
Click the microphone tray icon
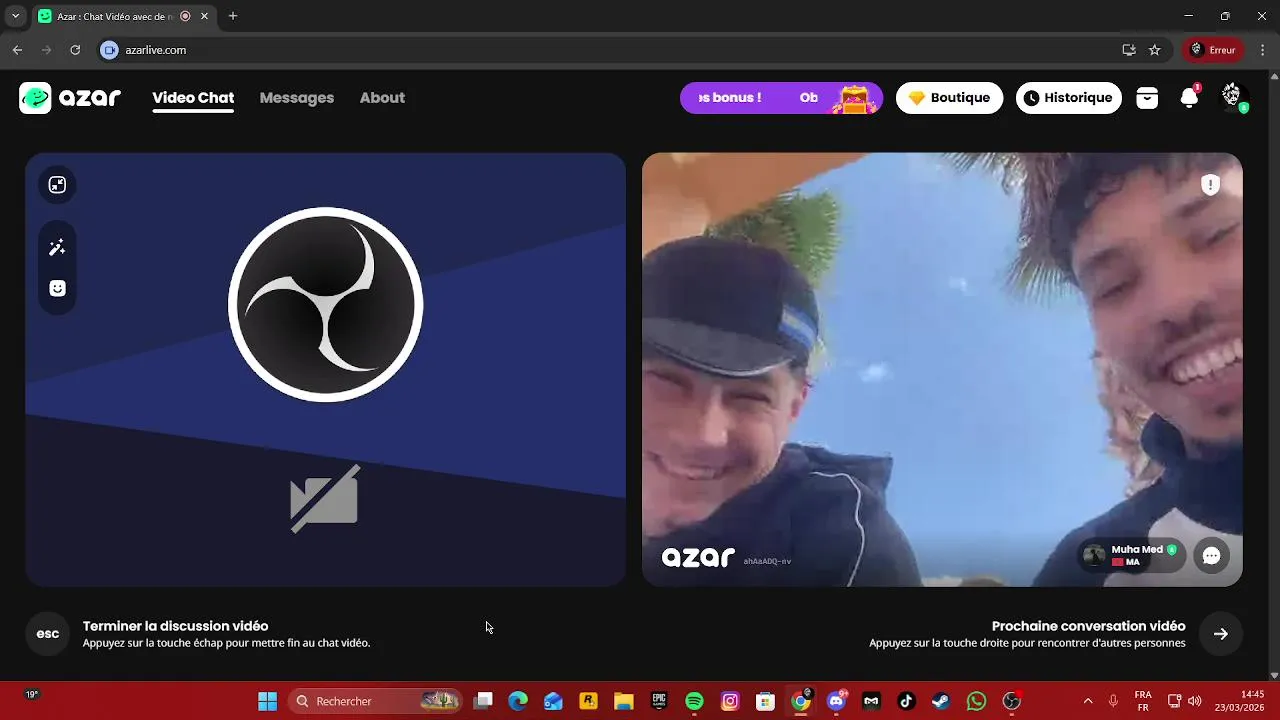[x=1113, y=701]
